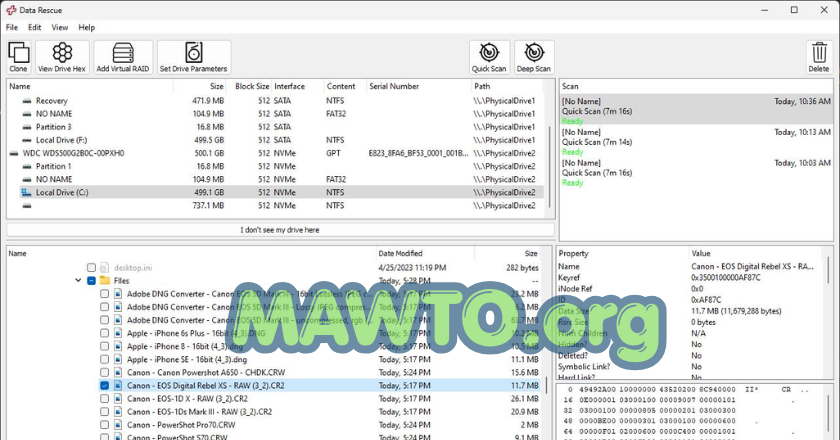Viewport: 840px width, 440px height.
Task: Click file icon of Canon Powershot A650 CRW
Action: pyautogui.click(x=118, y=372)
